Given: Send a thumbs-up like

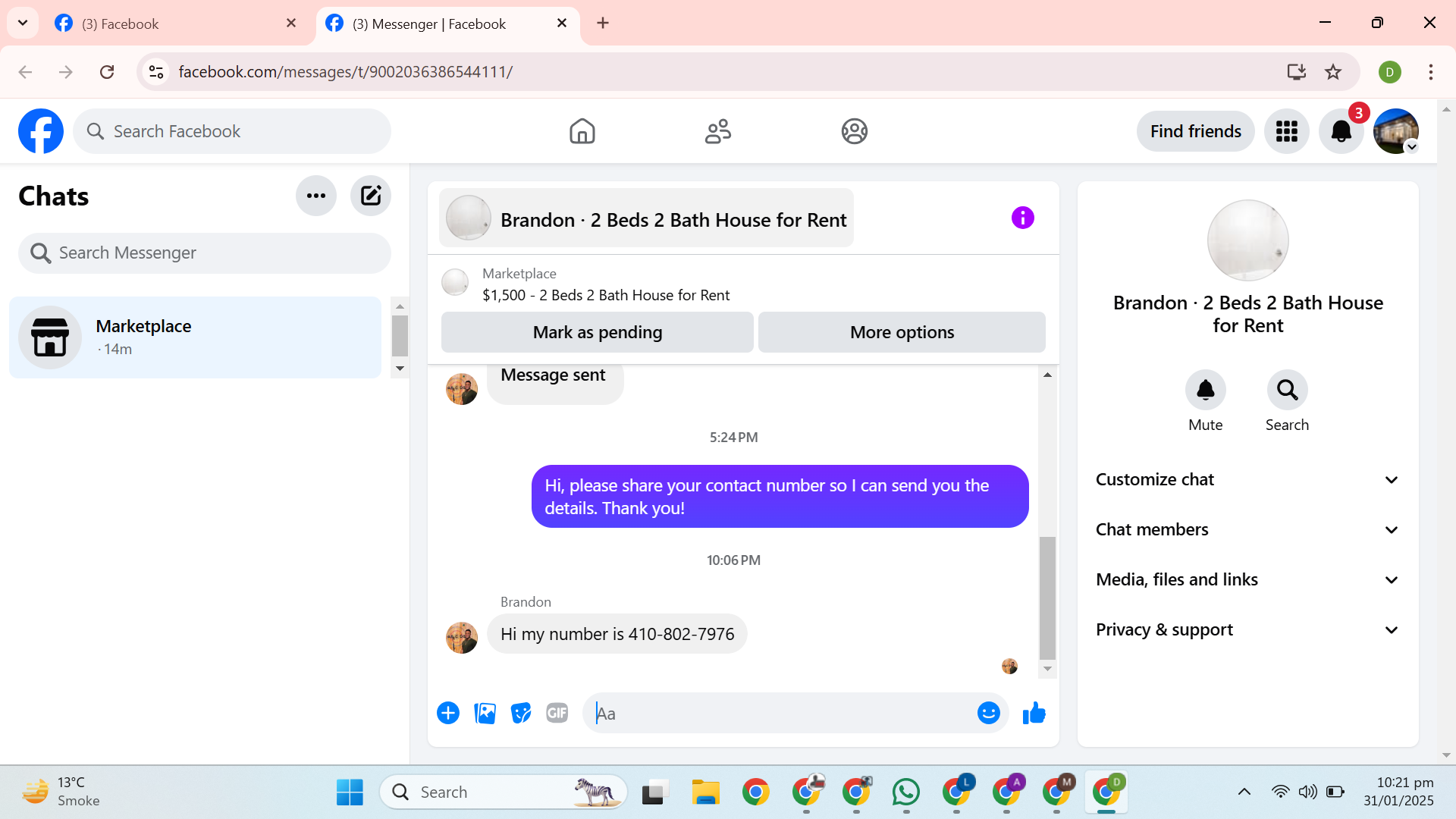Looking at the screenshot, I should coord(1034,713).
